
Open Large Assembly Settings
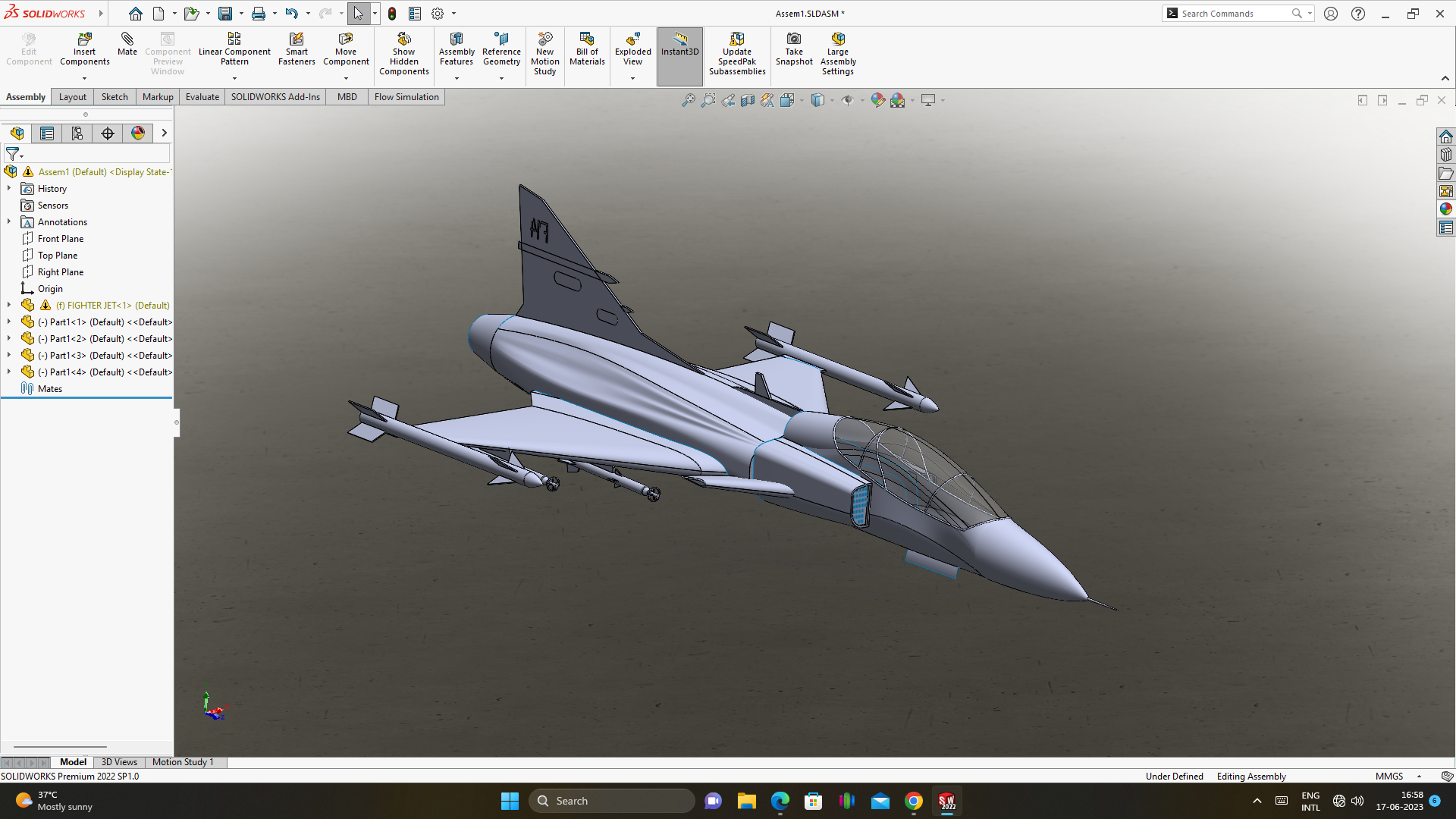(838, 54)
